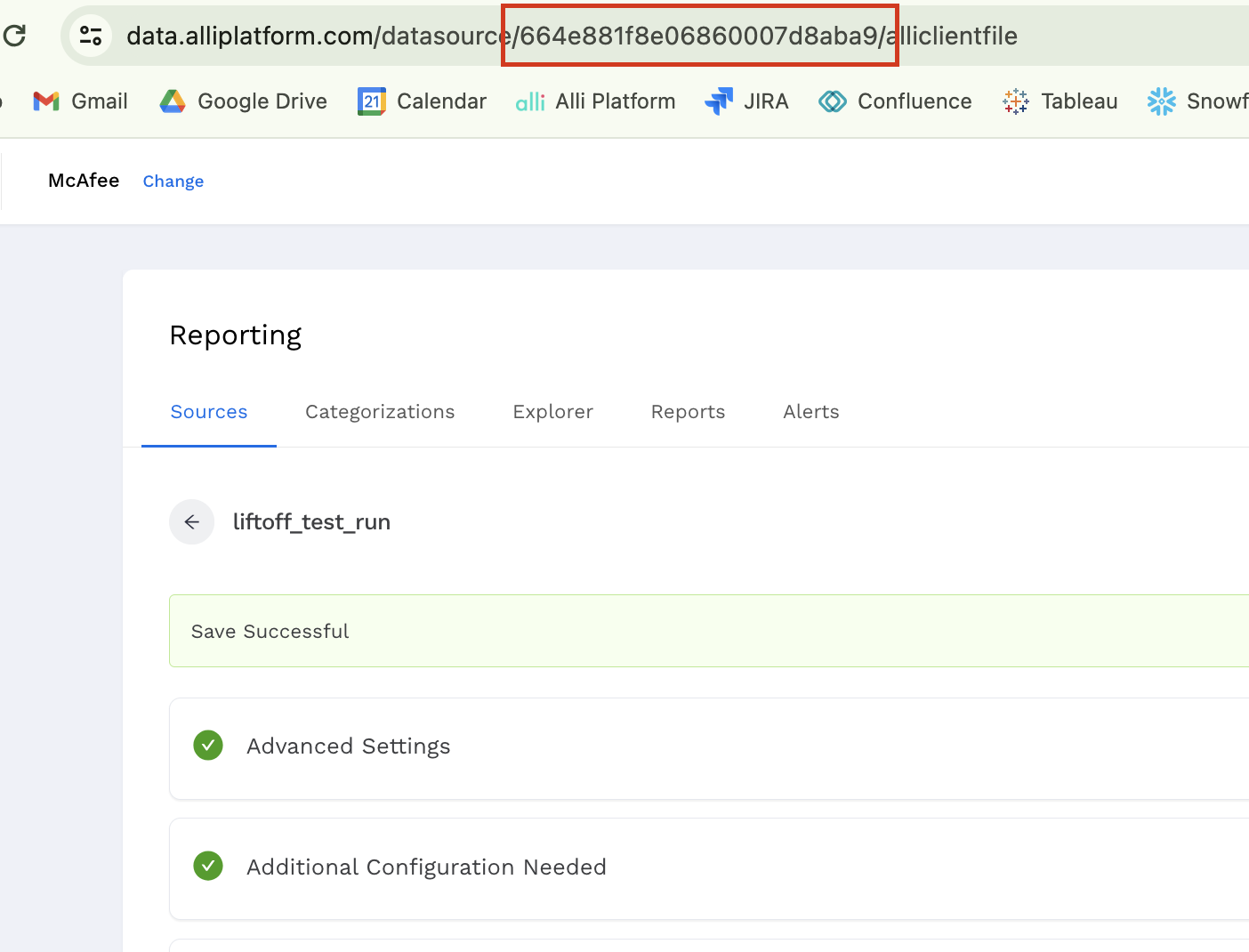Click the Advanced Settings green check icon
The image size is (1249, 952).
click(208, 746)
